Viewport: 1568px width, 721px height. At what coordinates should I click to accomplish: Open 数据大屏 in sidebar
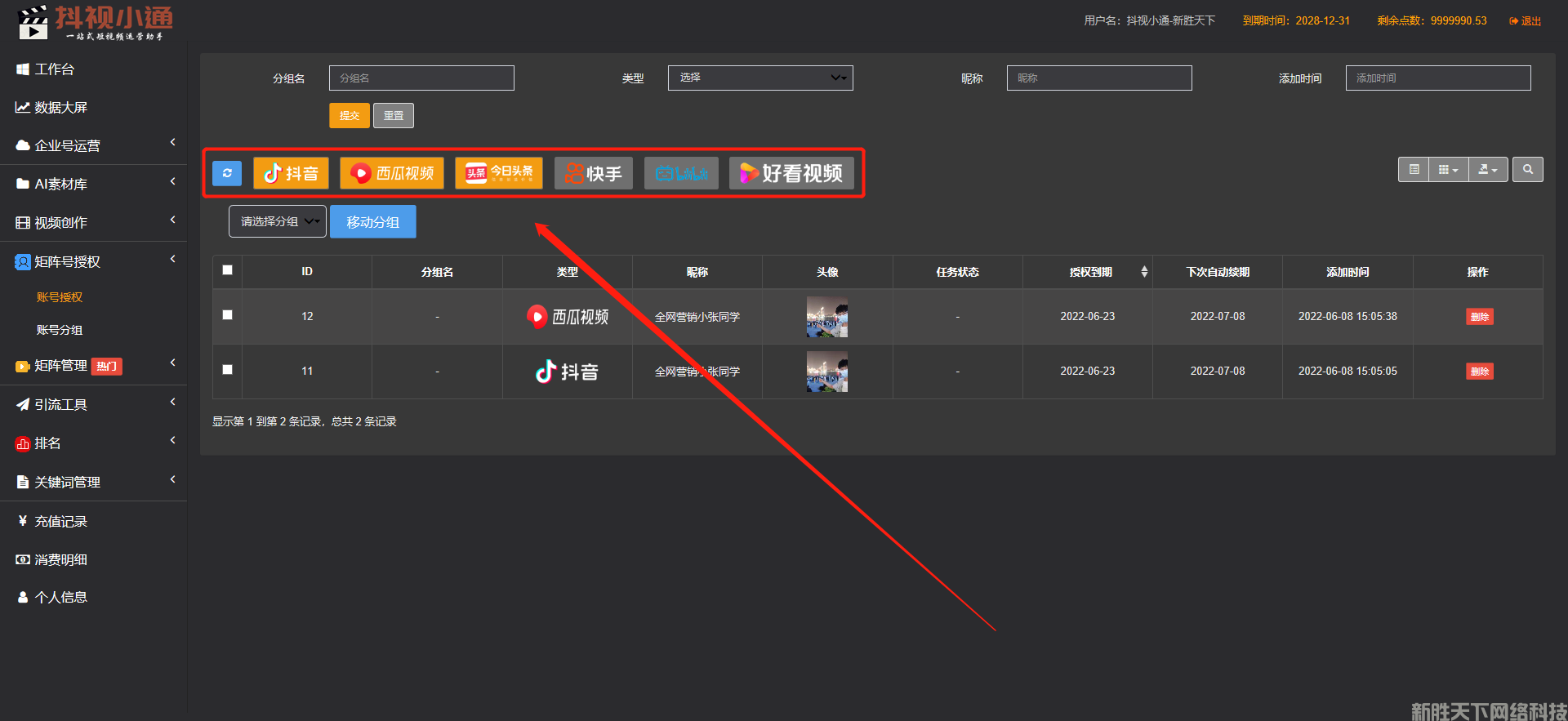point(93,108)
